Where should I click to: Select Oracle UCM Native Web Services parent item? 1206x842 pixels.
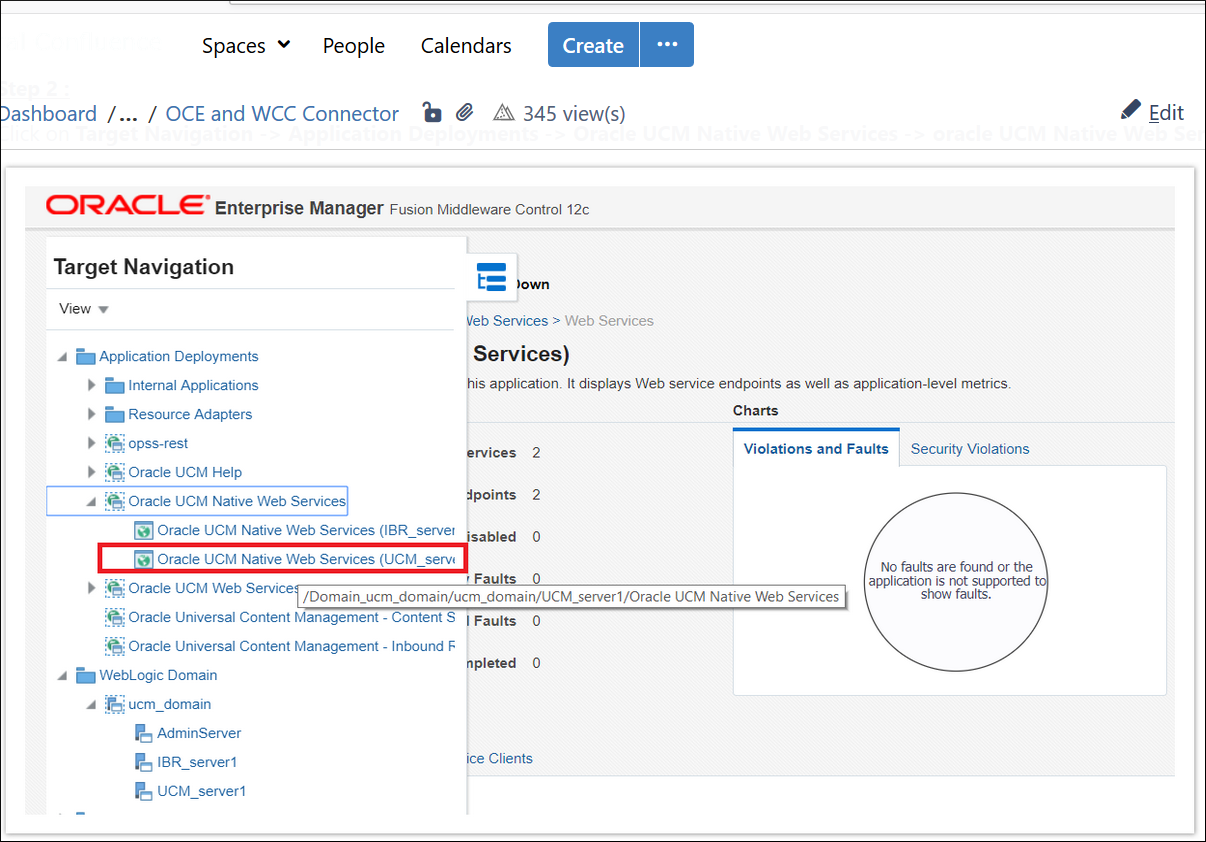pos(237,502)
